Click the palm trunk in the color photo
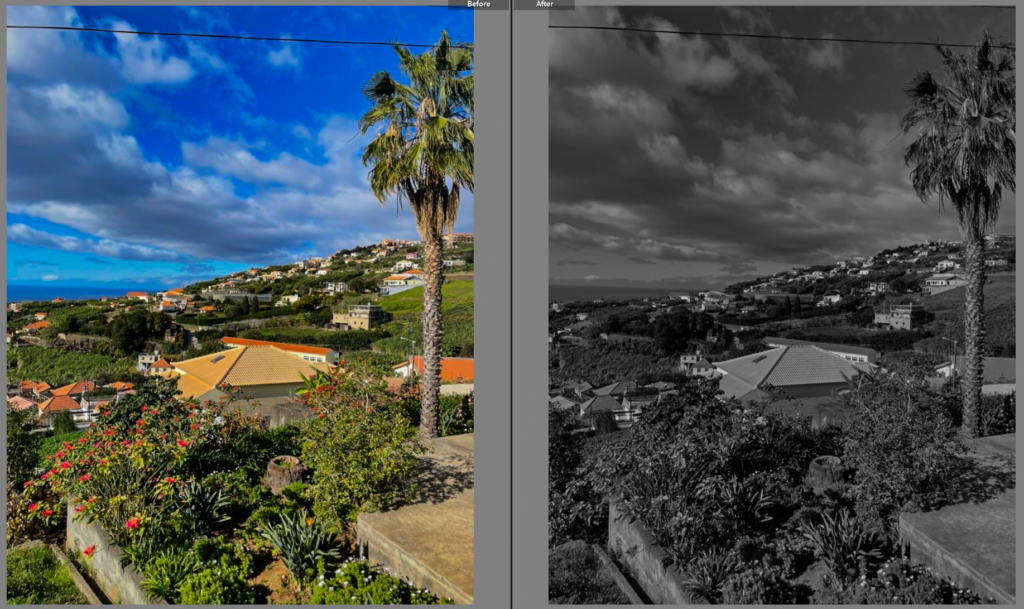 coord(429,330)
